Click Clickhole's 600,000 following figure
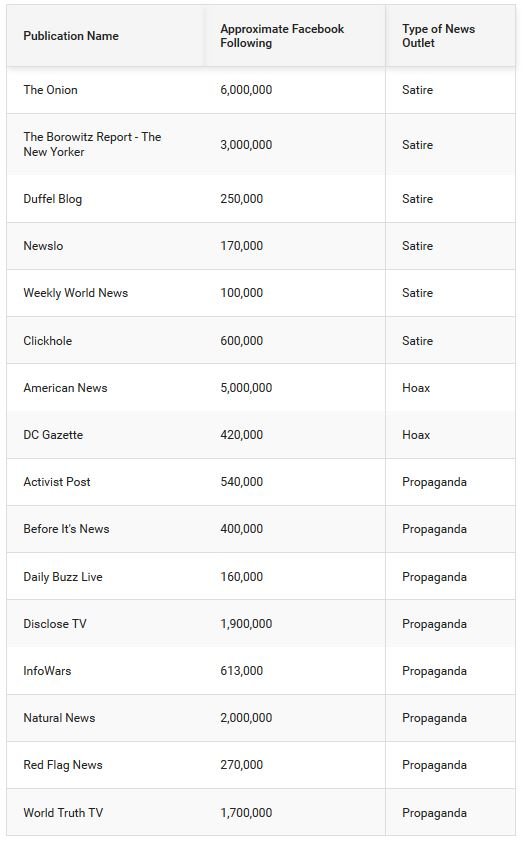 click(x=241, y=341)
